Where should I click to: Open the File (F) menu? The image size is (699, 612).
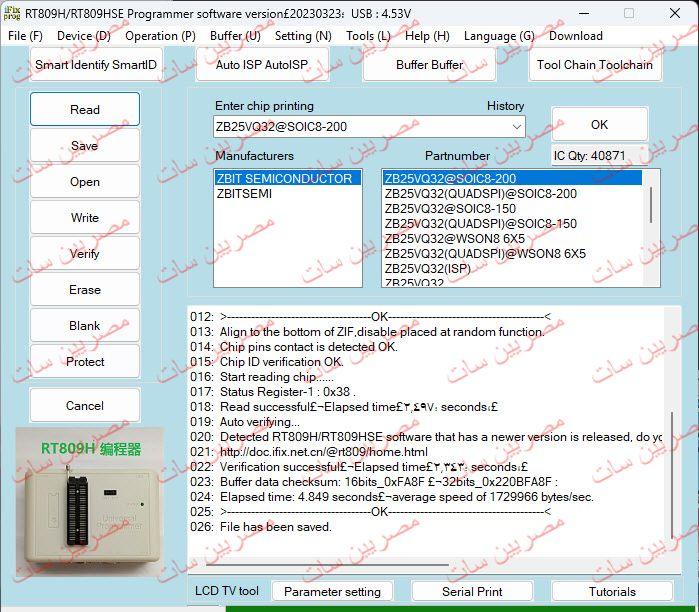25,36
